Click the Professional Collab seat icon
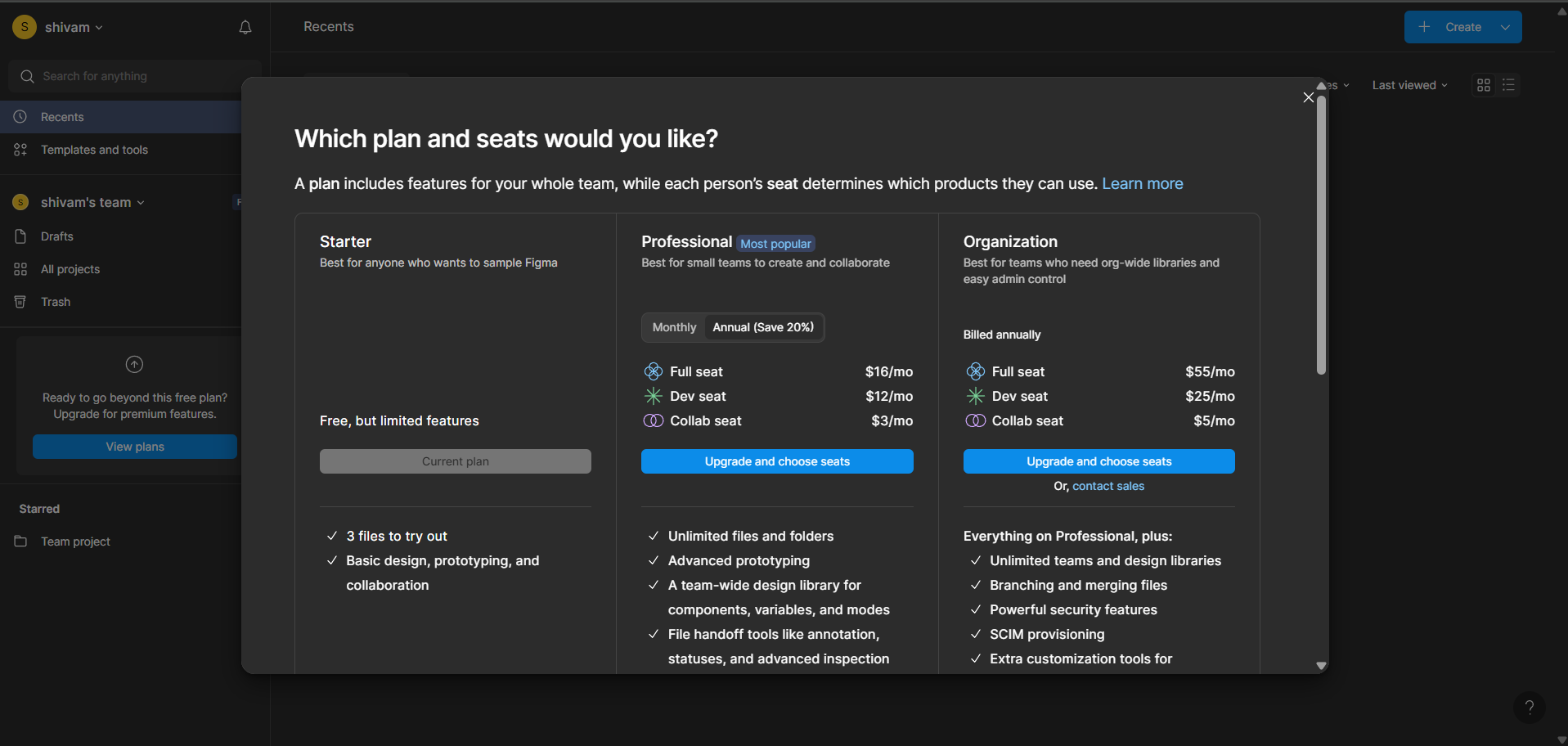Image resolution: width=1568 pixels, height=746 pixels. tap(653, 420)
